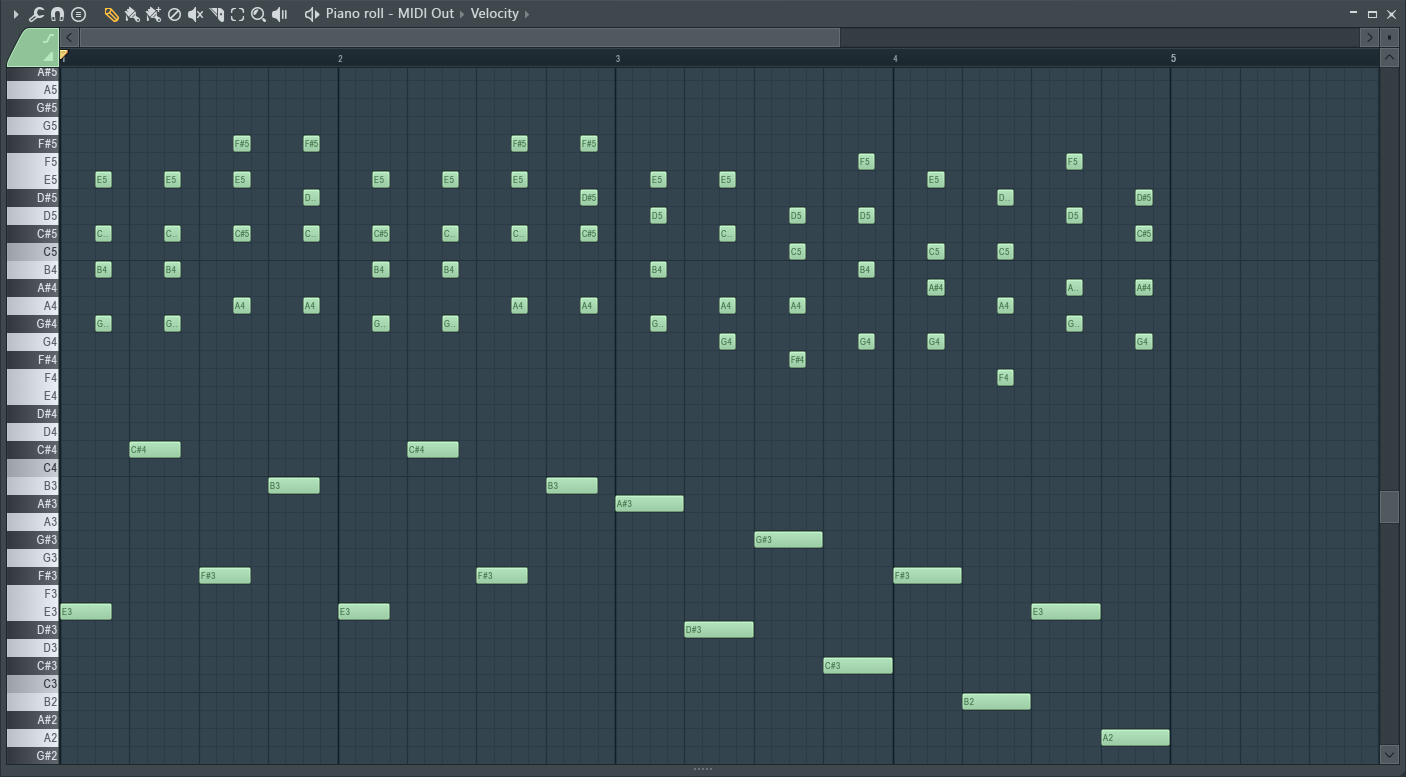Select the B2 bass note
This screenshot has width=1406, height=777.
(996, 702)
